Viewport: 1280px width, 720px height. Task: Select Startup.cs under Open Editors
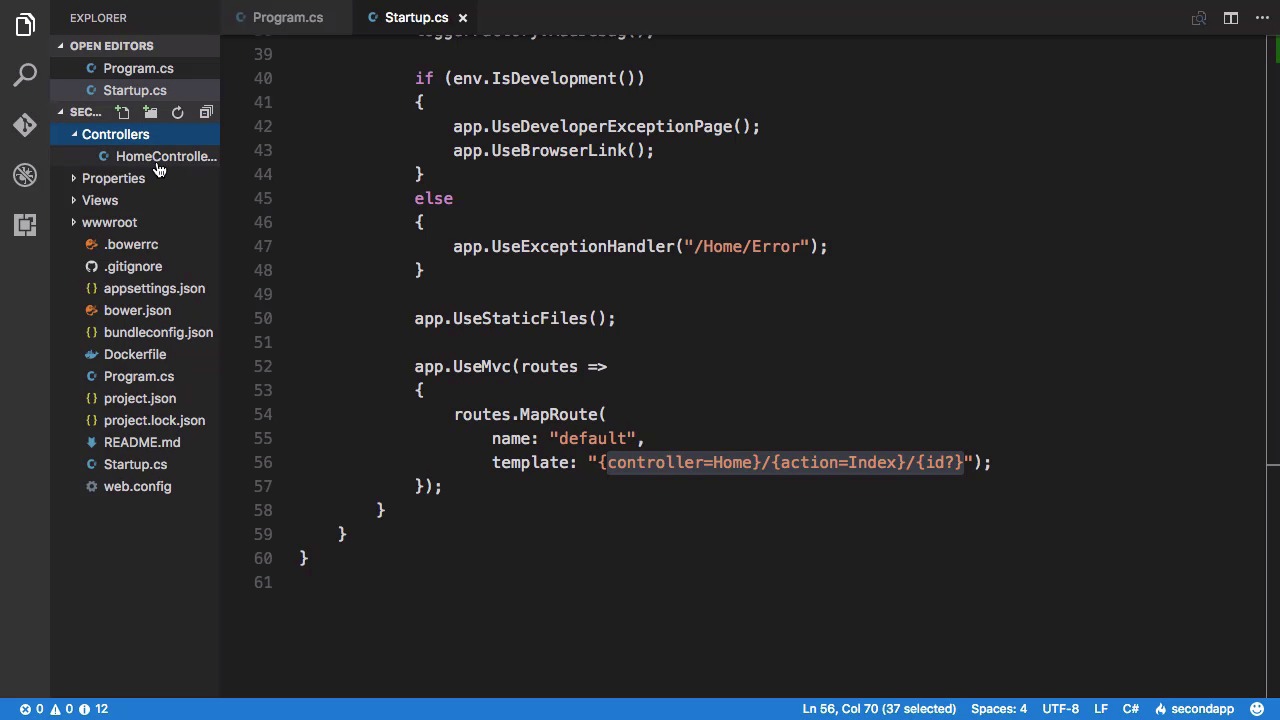coord(134,90)
